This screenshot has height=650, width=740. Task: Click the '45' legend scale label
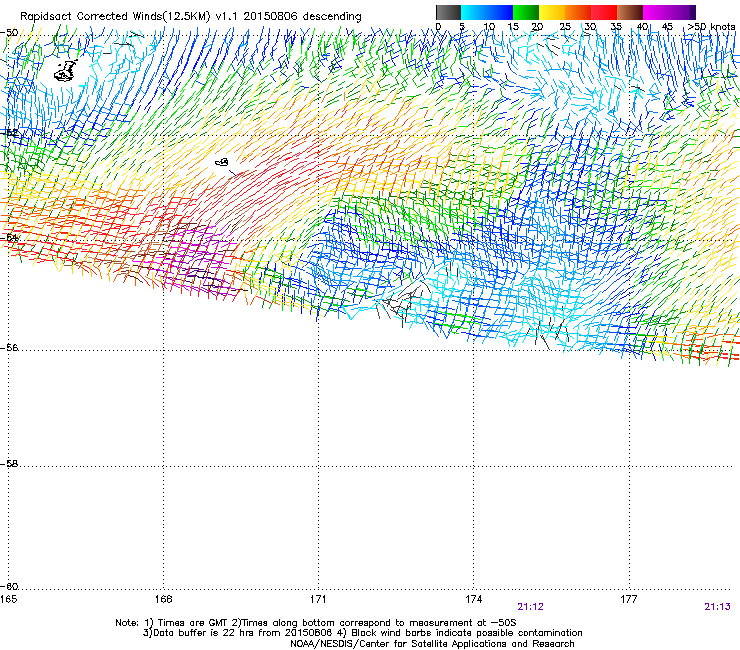667,27
